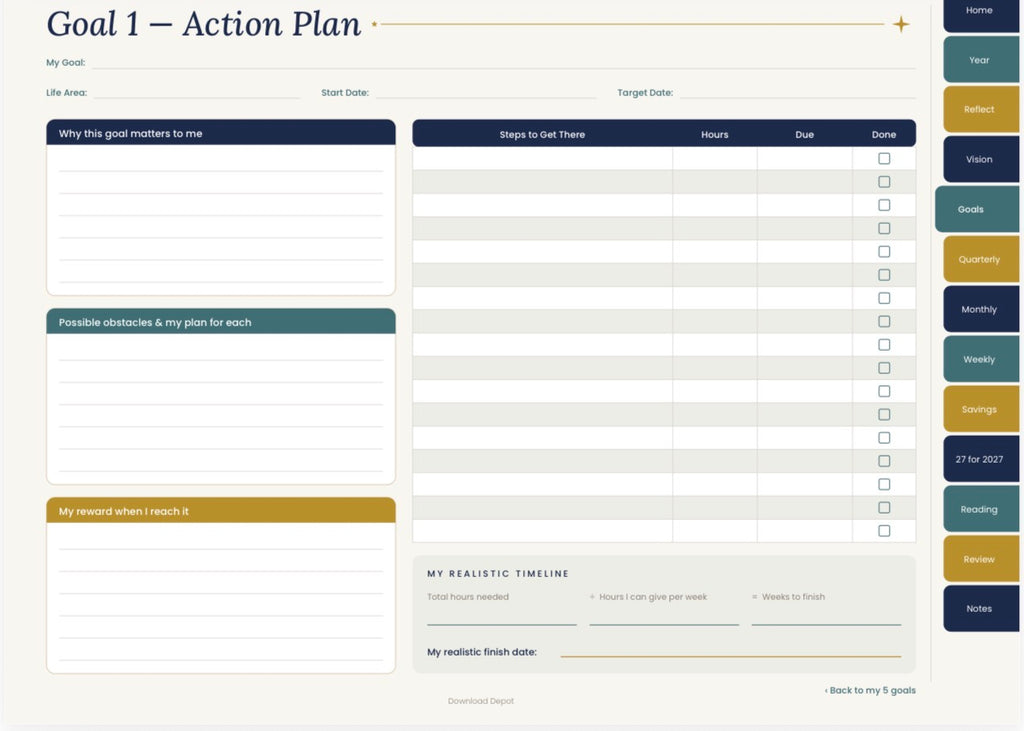Click the Target Date field

point(798,93)
